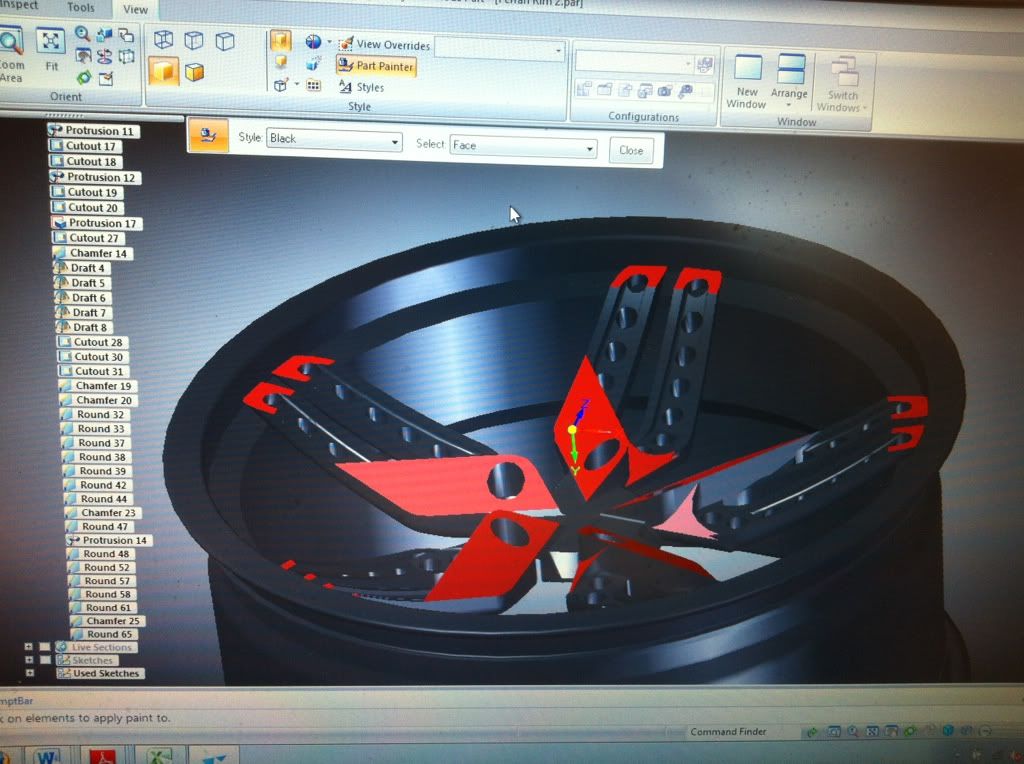
Task: Open the Style dropdown showing Black
Action: point(334,139)
